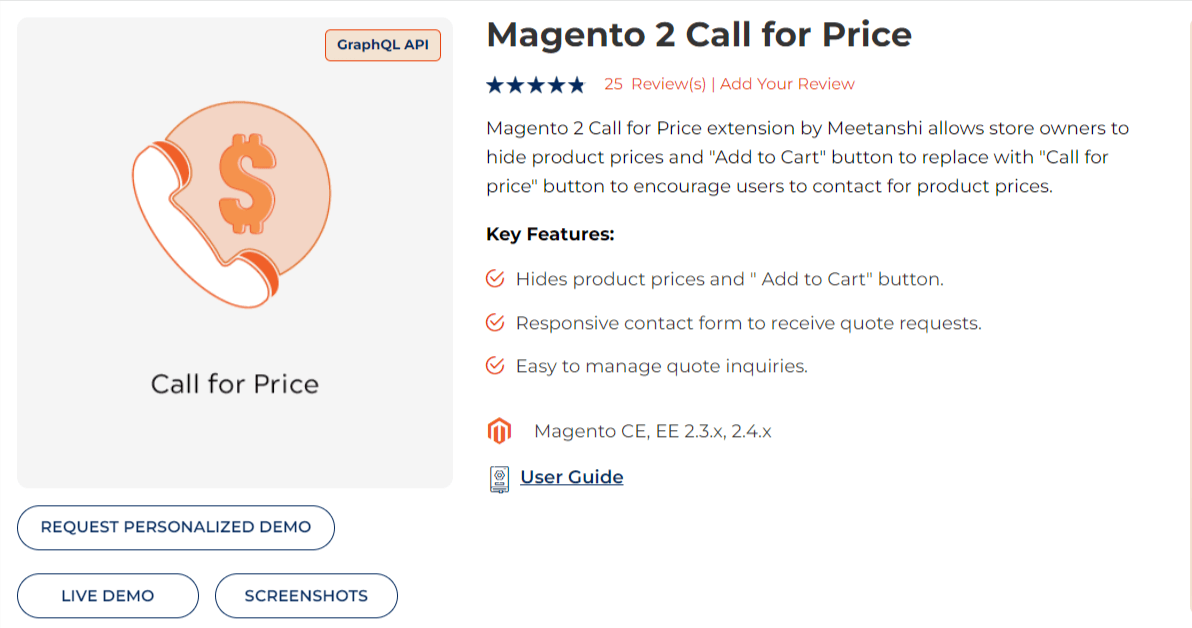The height and width of the screenshot is (628, 1192).
Task: Click the checkmark beside 'Hides product prices'
Action: [x=495, y=279]
